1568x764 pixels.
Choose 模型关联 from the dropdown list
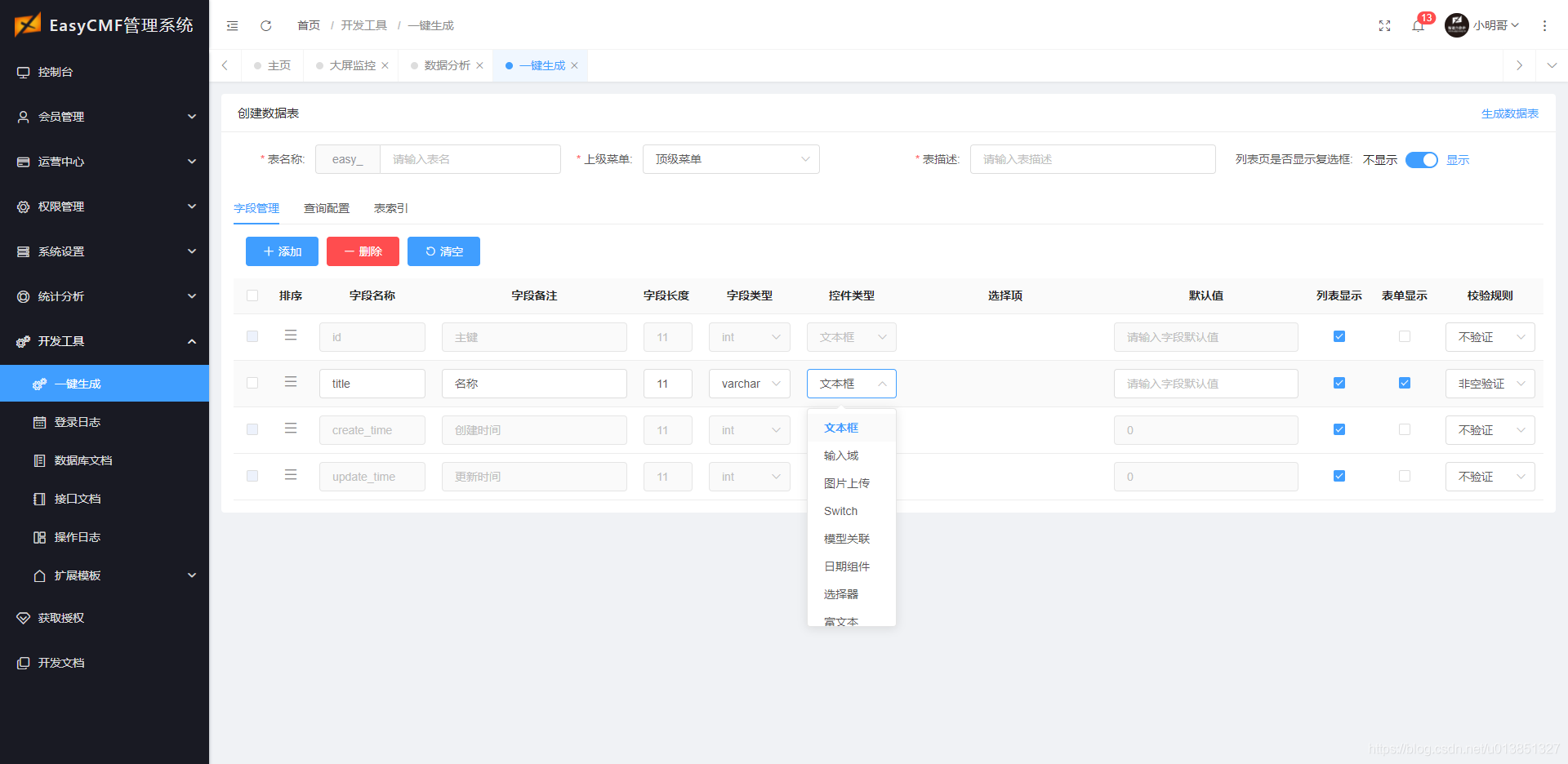tap(852, 539)
